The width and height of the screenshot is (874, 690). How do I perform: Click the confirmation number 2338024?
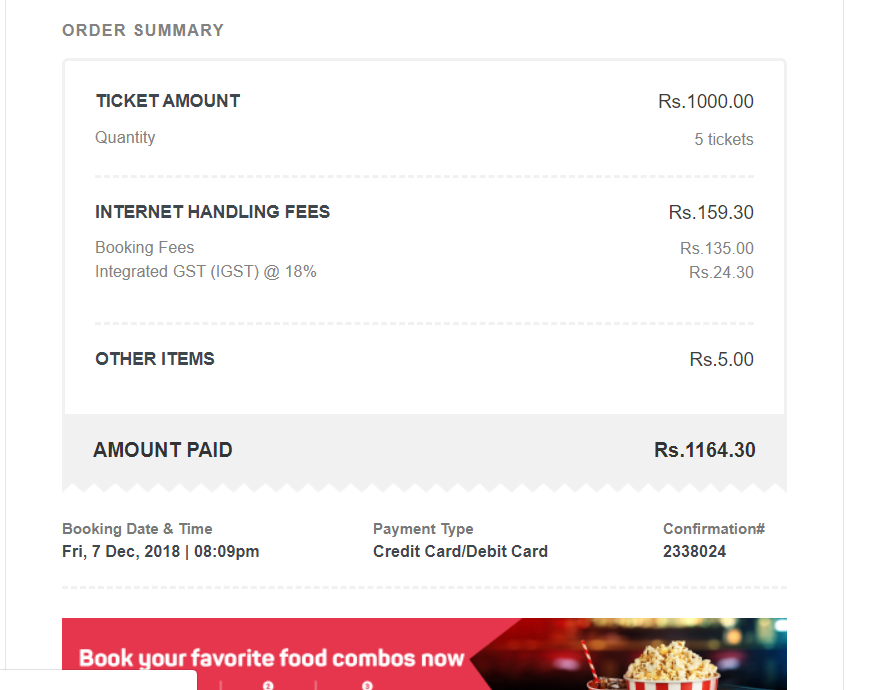(x=695, y=552)
